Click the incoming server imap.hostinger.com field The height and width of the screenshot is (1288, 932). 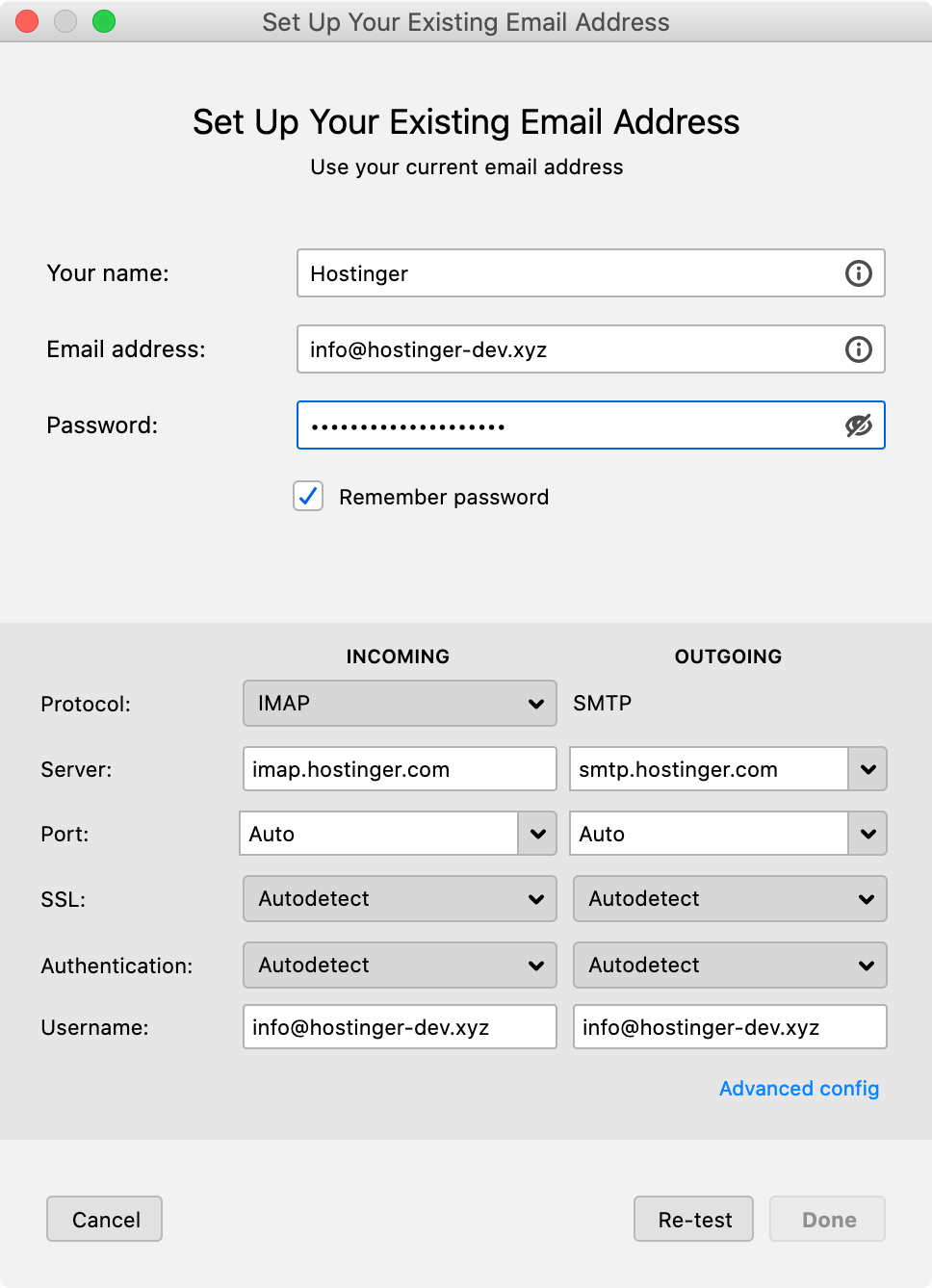click(x=400, y=769)
